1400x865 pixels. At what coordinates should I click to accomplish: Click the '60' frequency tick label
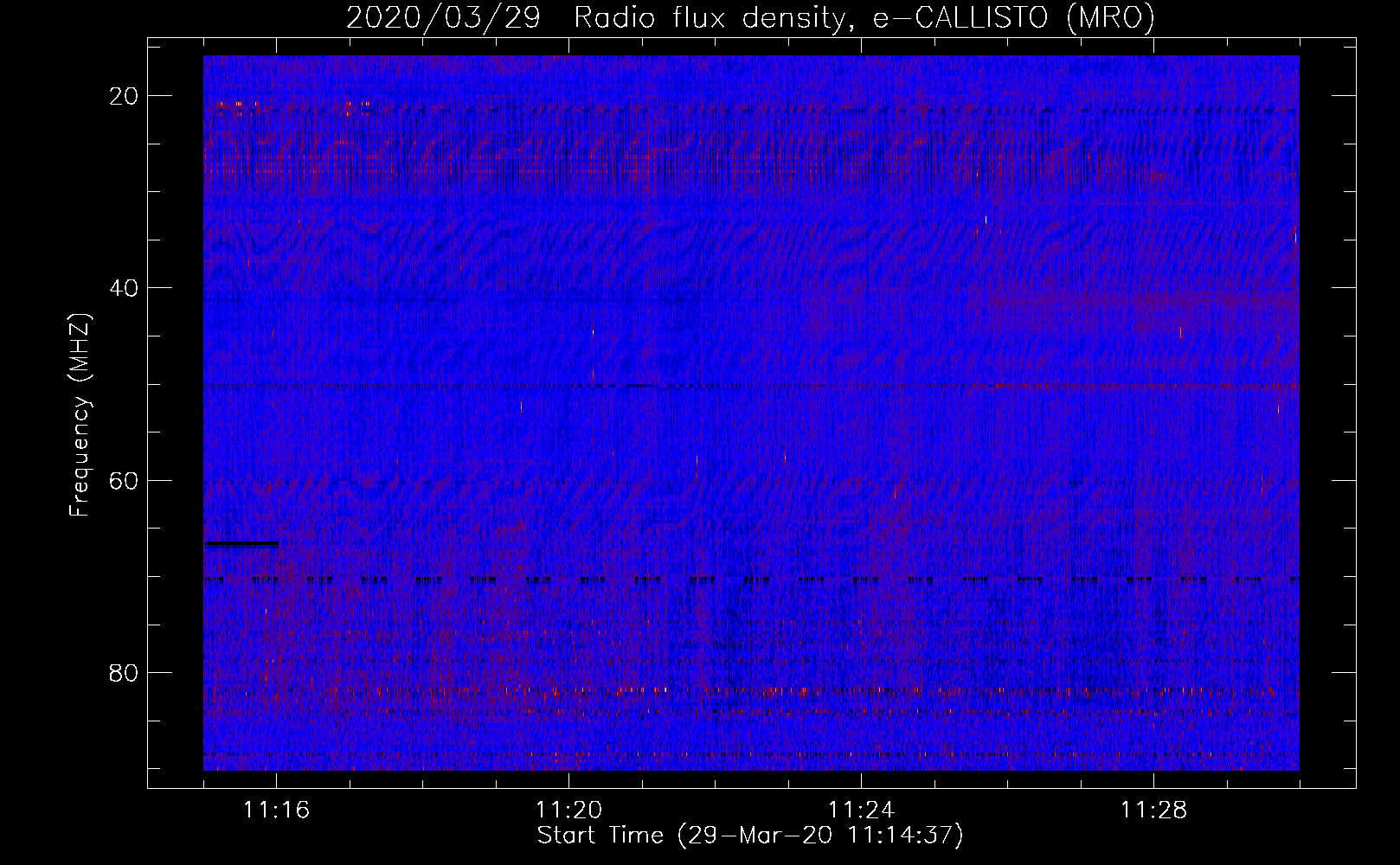tap(125, 480)
